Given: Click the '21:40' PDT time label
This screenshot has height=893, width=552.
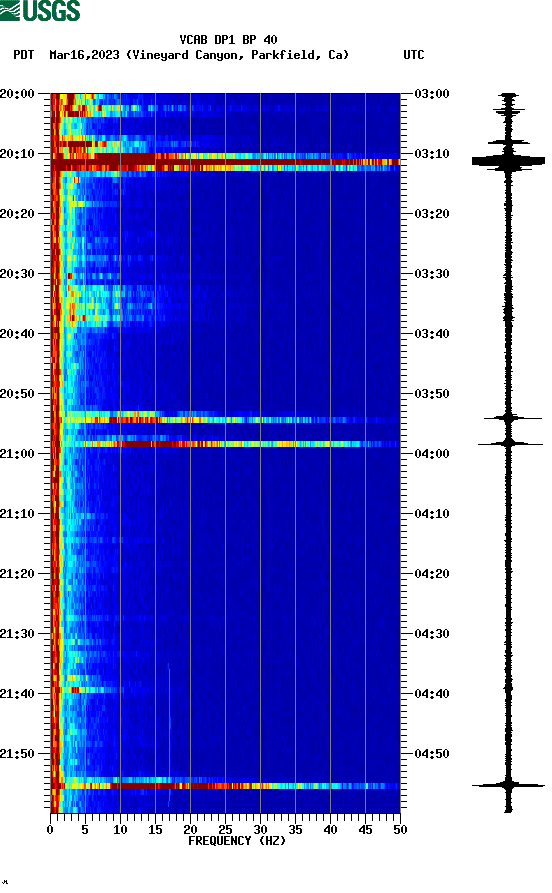Looking at the screenshot, I should [17, 694].
